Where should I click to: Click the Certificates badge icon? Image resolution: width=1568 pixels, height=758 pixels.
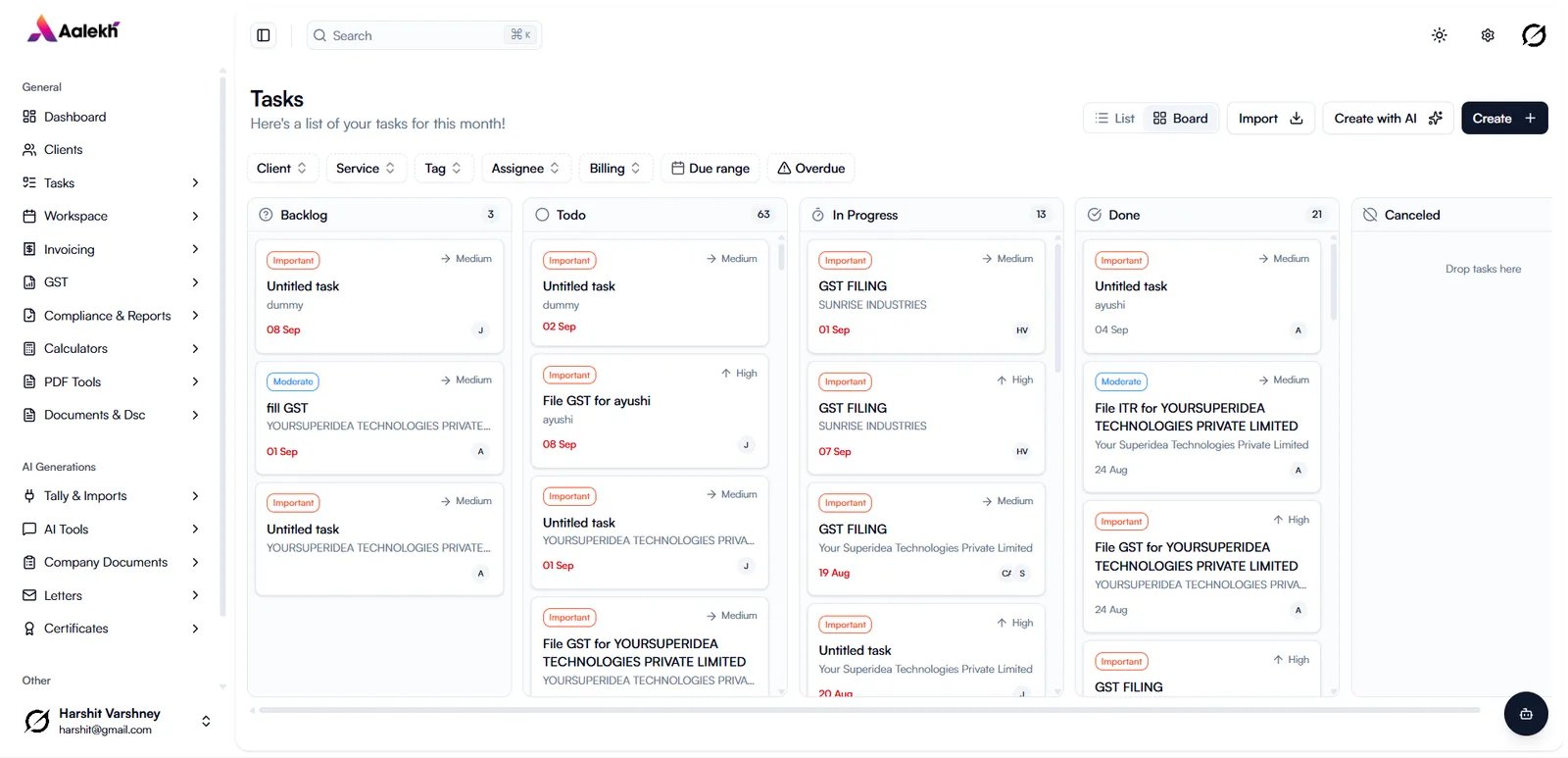[x=29, y=629]
